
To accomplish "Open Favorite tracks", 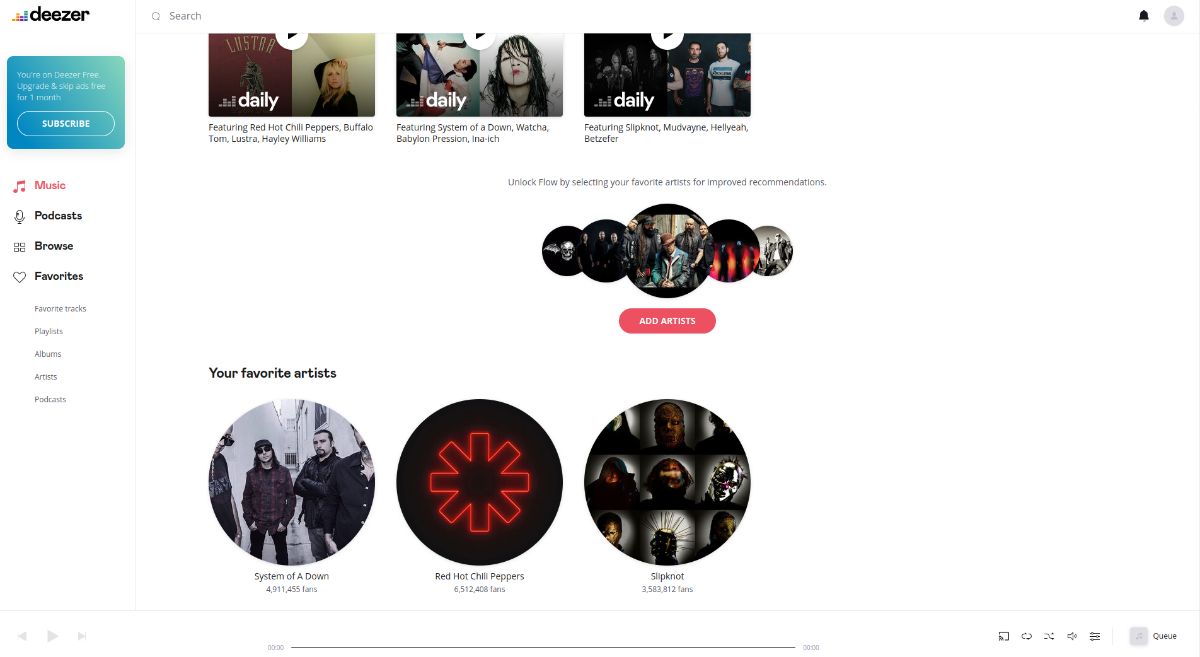I will [x=60, y=309].
